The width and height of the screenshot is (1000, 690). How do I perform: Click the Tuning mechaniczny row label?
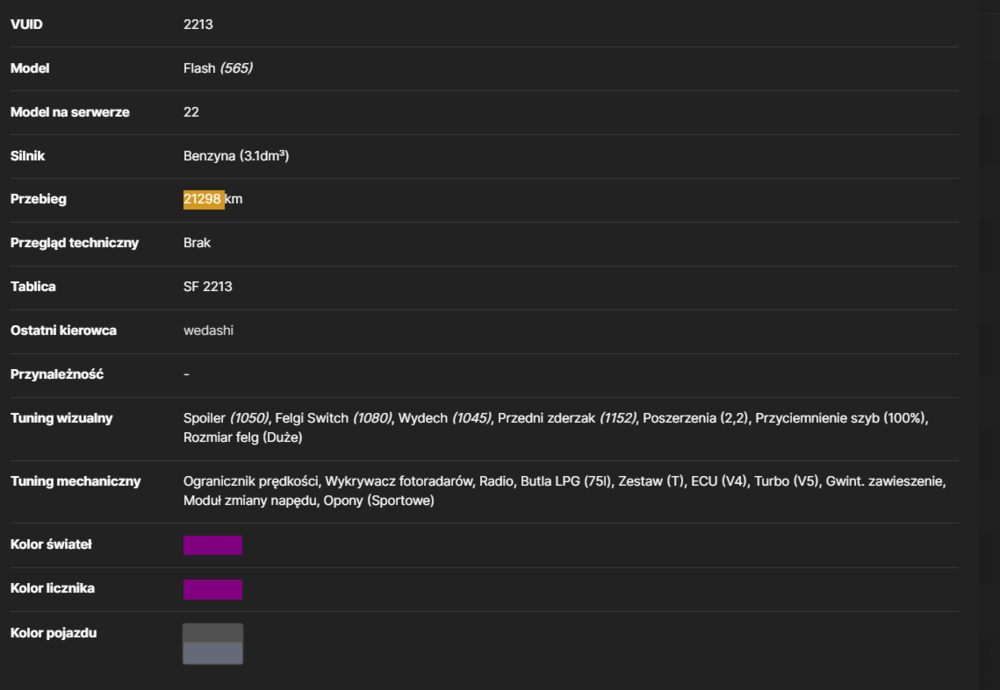tap(75, 481)
